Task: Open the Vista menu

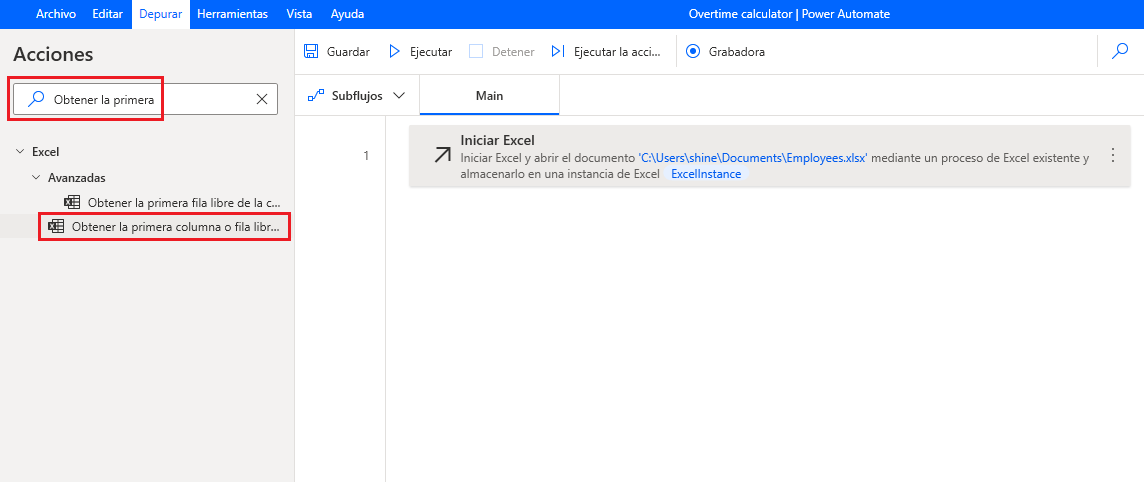Action: point(299,14)
